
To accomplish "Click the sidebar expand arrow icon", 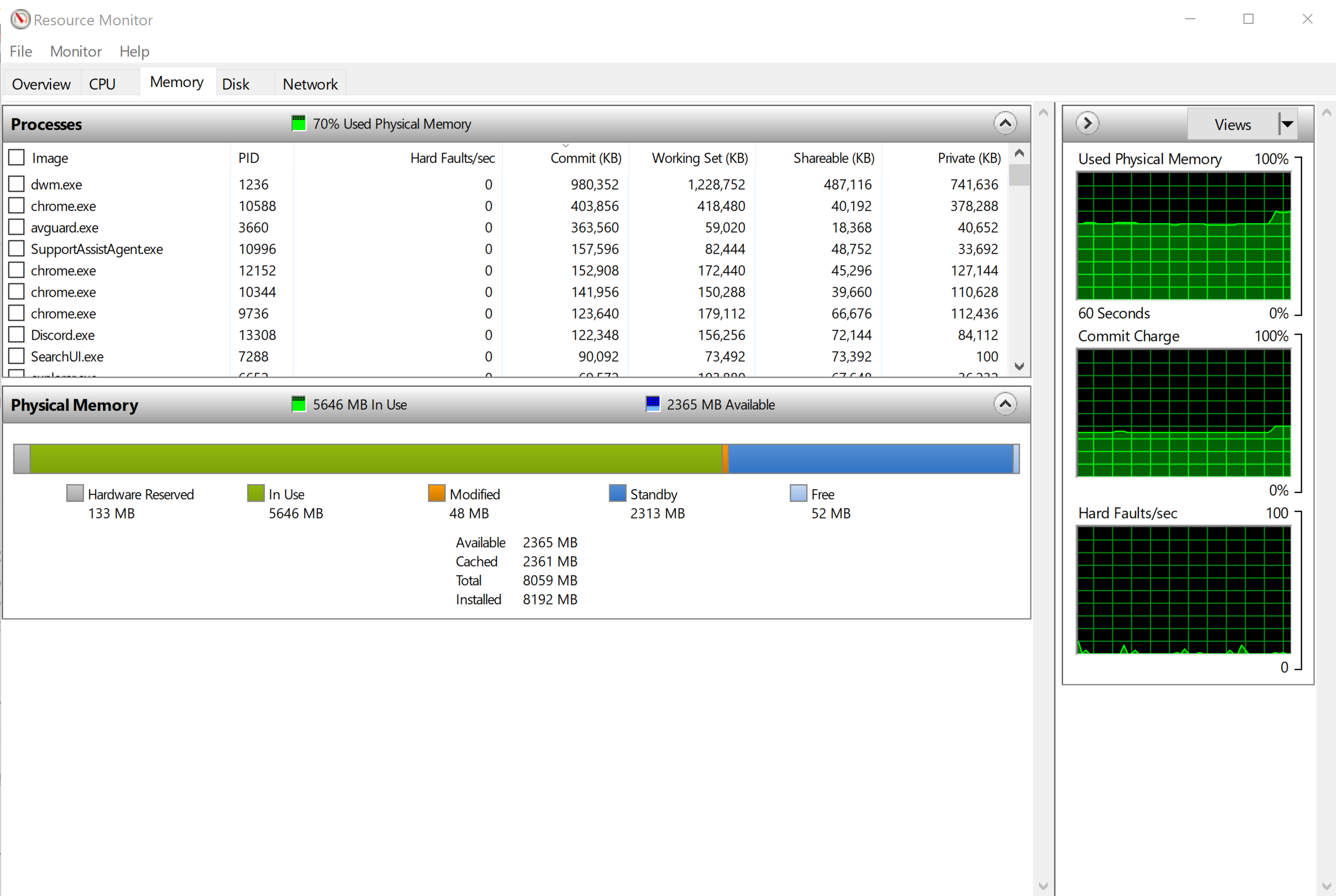I will point(1087,124).
